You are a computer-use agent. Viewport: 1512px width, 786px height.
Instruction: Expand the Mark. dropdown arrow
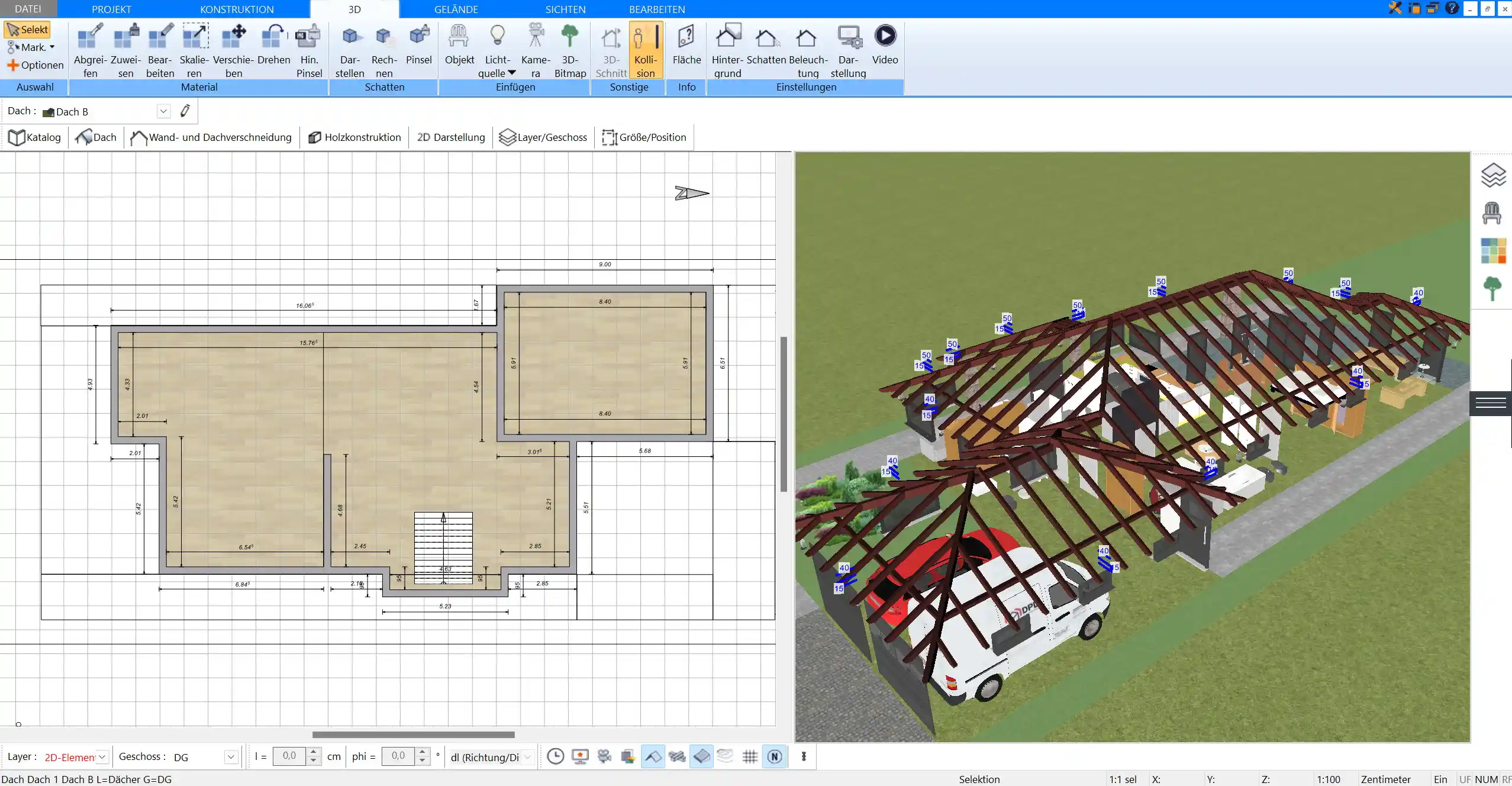[x=52, y=47]
